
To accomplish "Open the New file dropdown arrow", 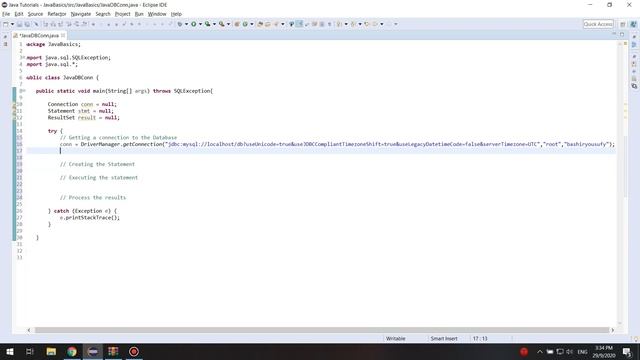I will (x=12, y=24).
